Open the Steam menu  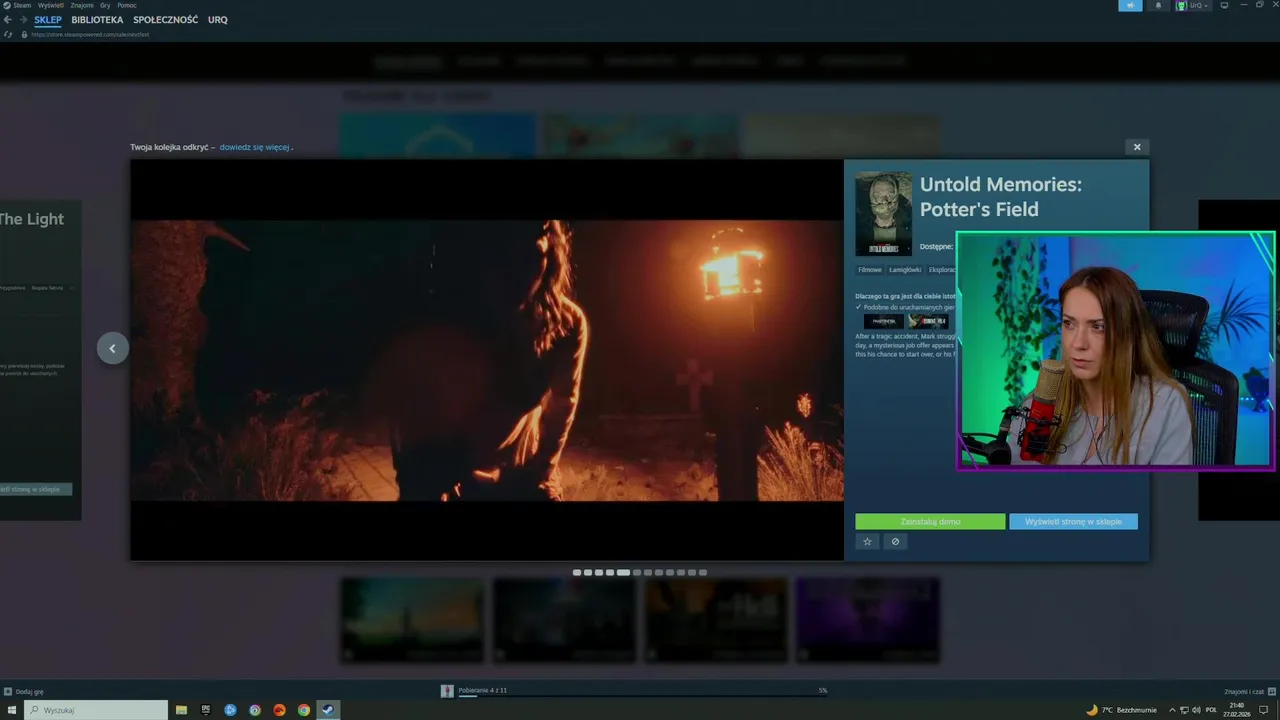(22, 5)
